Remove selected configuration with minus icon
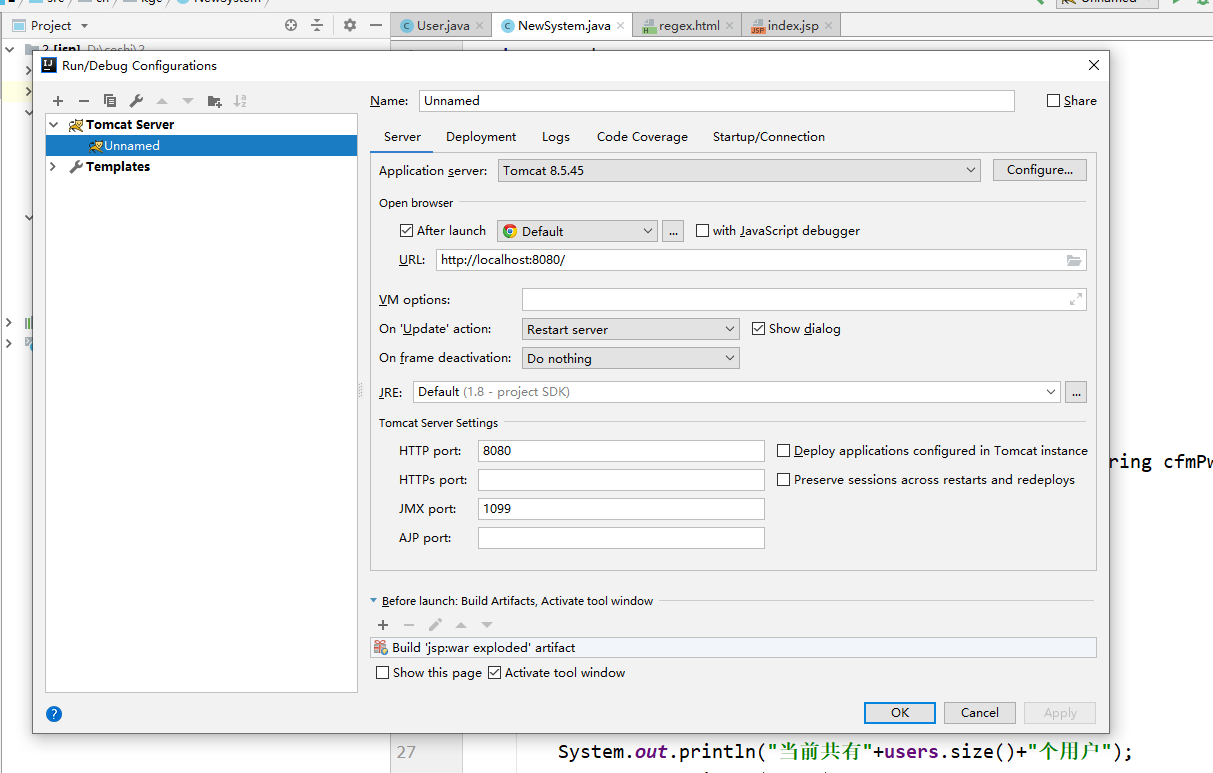The height and width of the screenshot is (773, 1213). pyautogui.click(x=84, y=101)
